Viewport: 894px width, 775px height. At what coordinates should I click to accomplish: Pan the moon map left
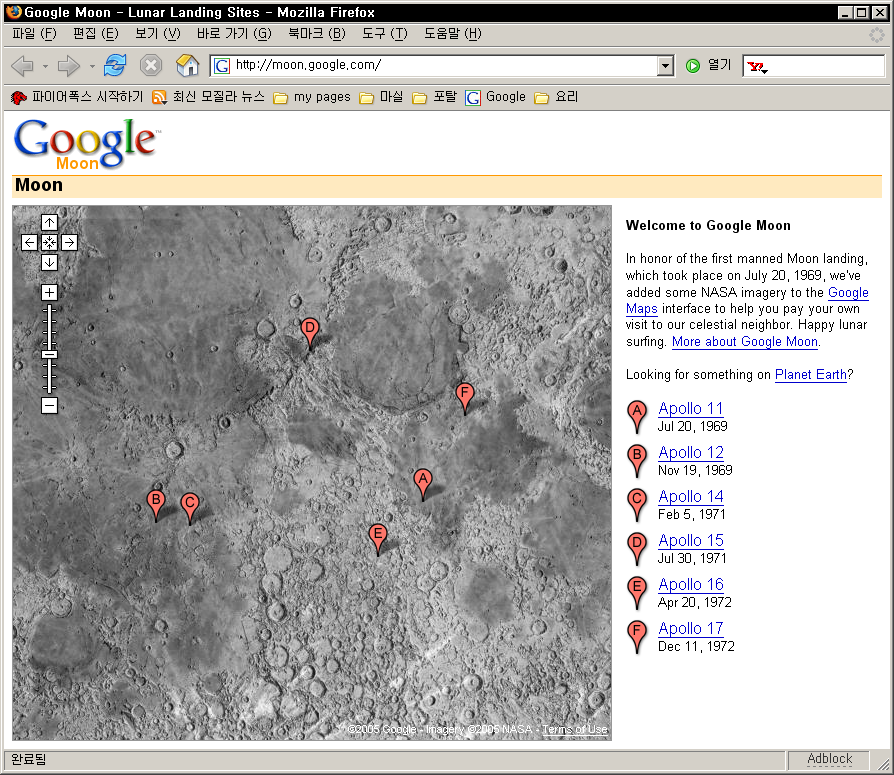click(x=30, y=242)
